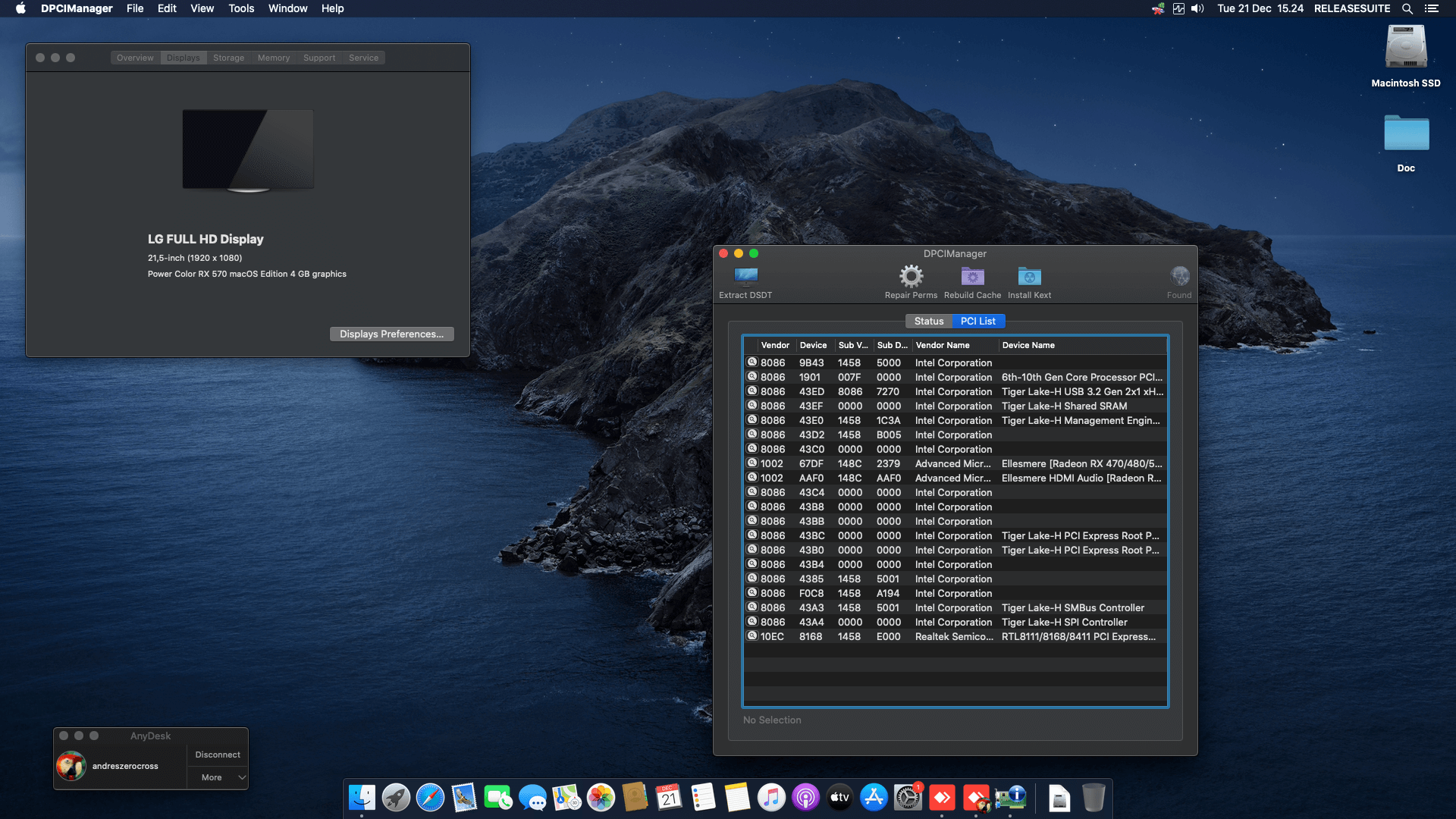The width and height of the screenshot is (1456, 819).
Task: Open the Service tab
Action: click(x=363, y=58)
